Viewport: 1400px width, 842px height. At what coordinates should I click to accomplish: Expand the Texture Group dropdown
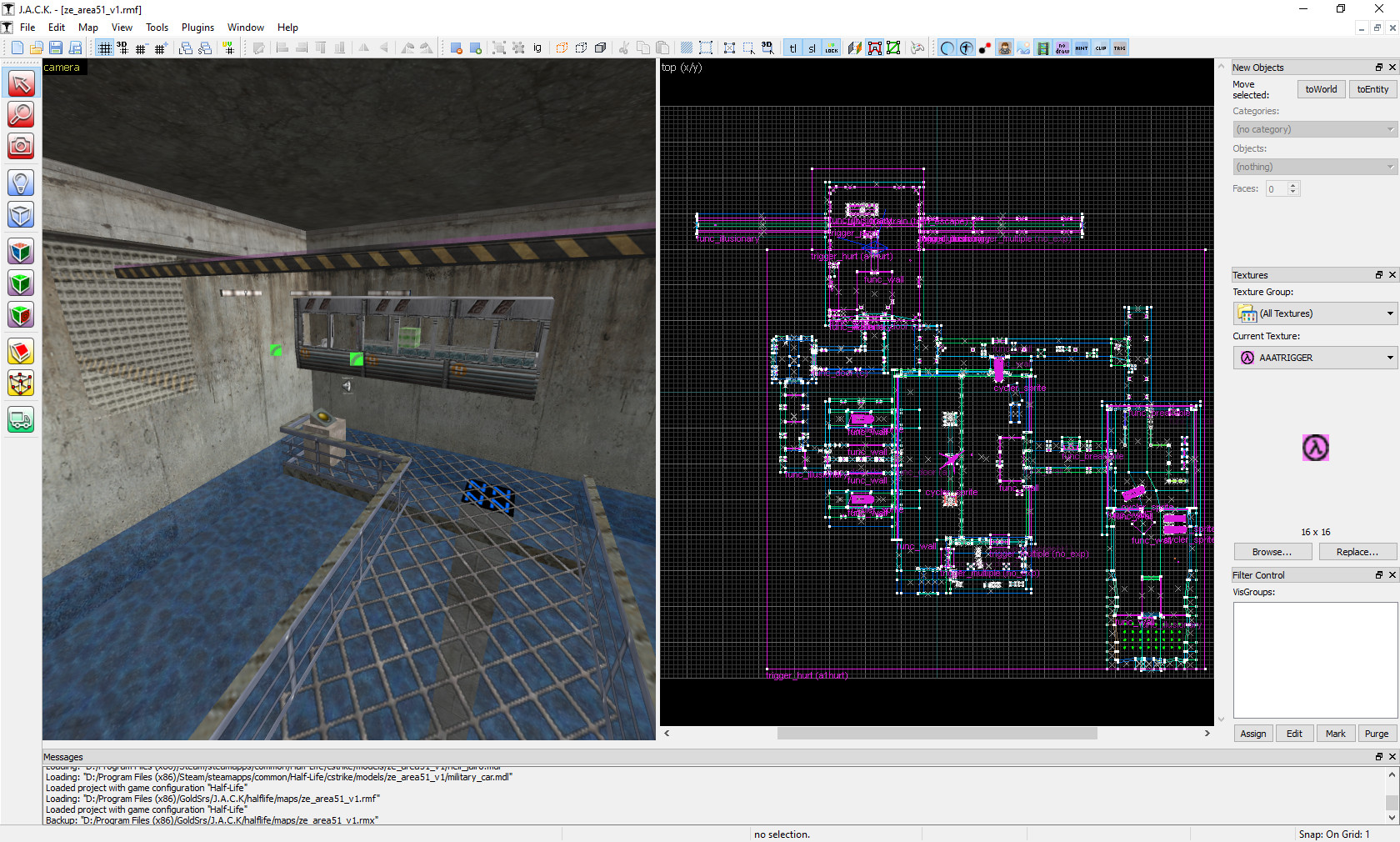pos(1314,313)
